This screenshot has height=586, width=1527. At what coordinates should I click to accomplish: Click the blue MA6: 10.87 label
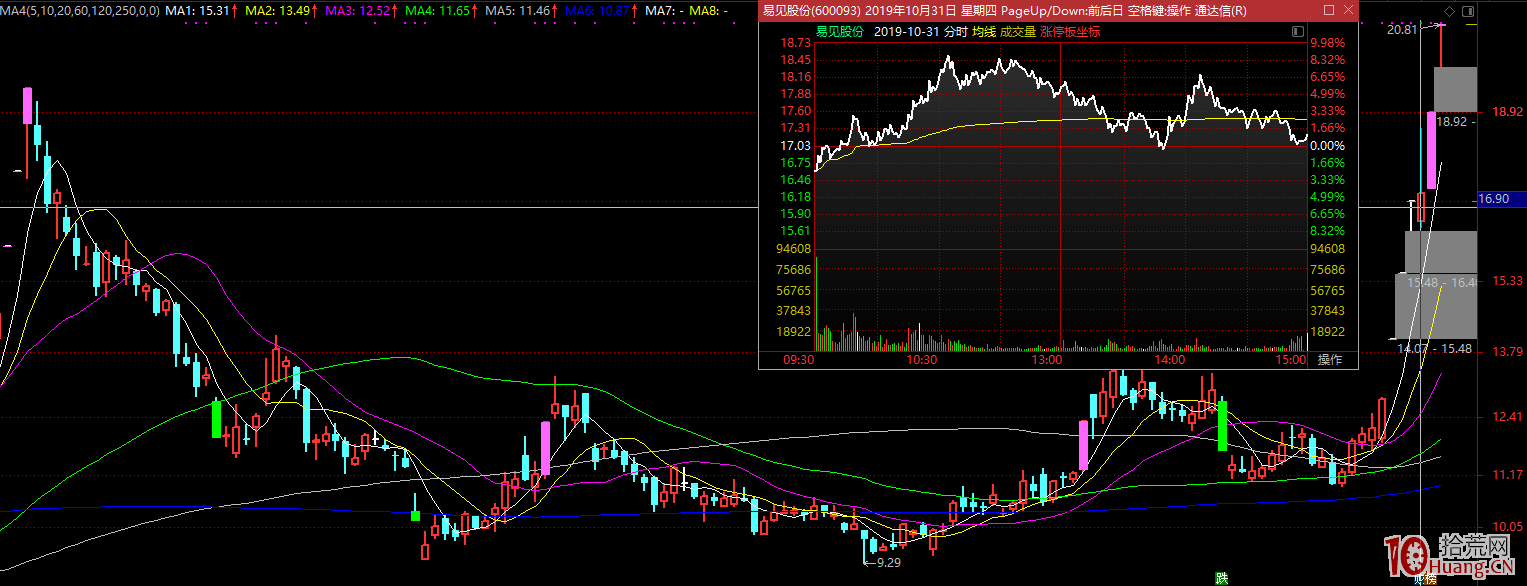pos(598,11)
